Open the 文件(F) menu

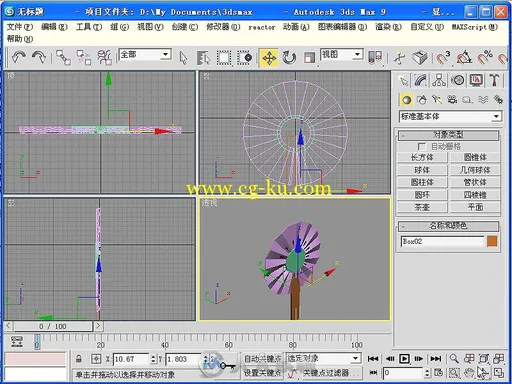click(20, 27)
